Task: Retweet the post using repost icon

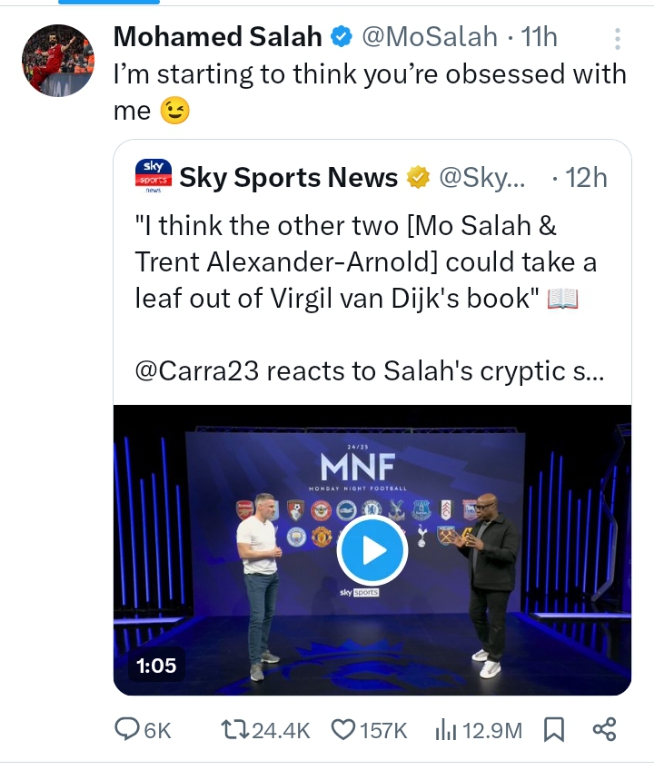Action: (235, 730)
